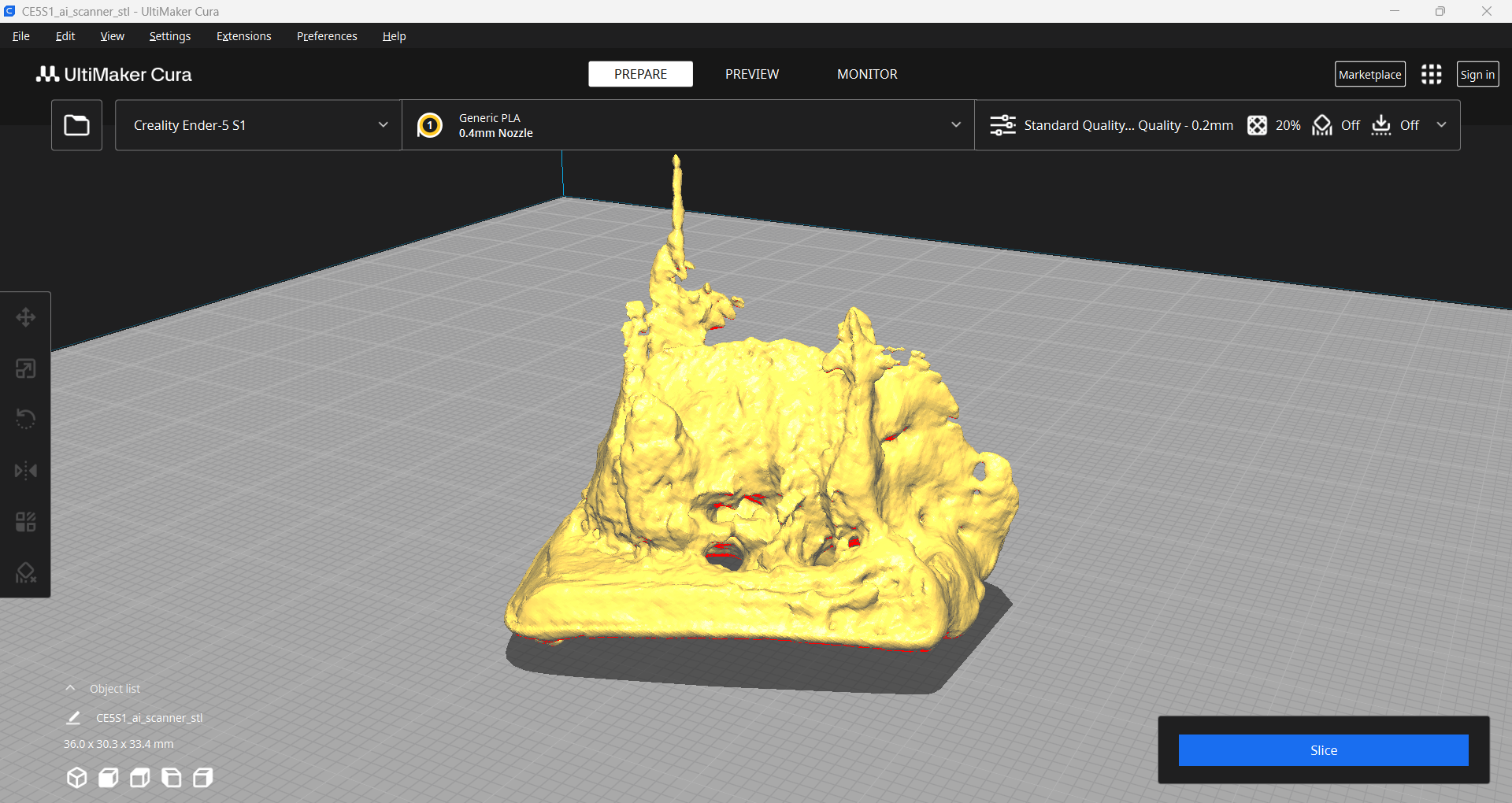Screen dimensions: 1512x803
Task: Select the Mirror tool
Action: (x=26, y=470)
